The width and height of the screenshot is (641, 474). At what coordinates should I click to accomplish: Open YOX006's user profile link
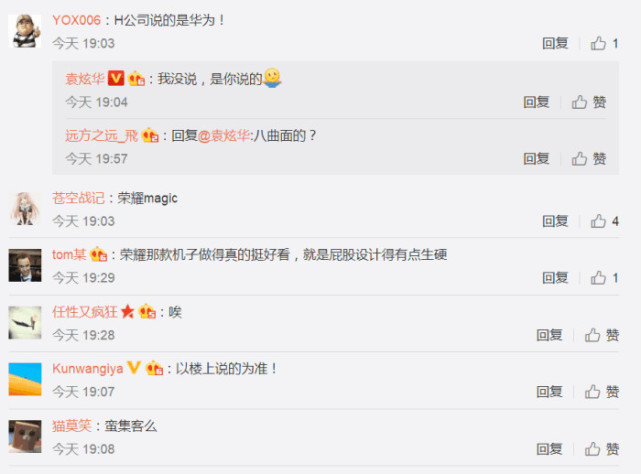[x=76, y=20]
